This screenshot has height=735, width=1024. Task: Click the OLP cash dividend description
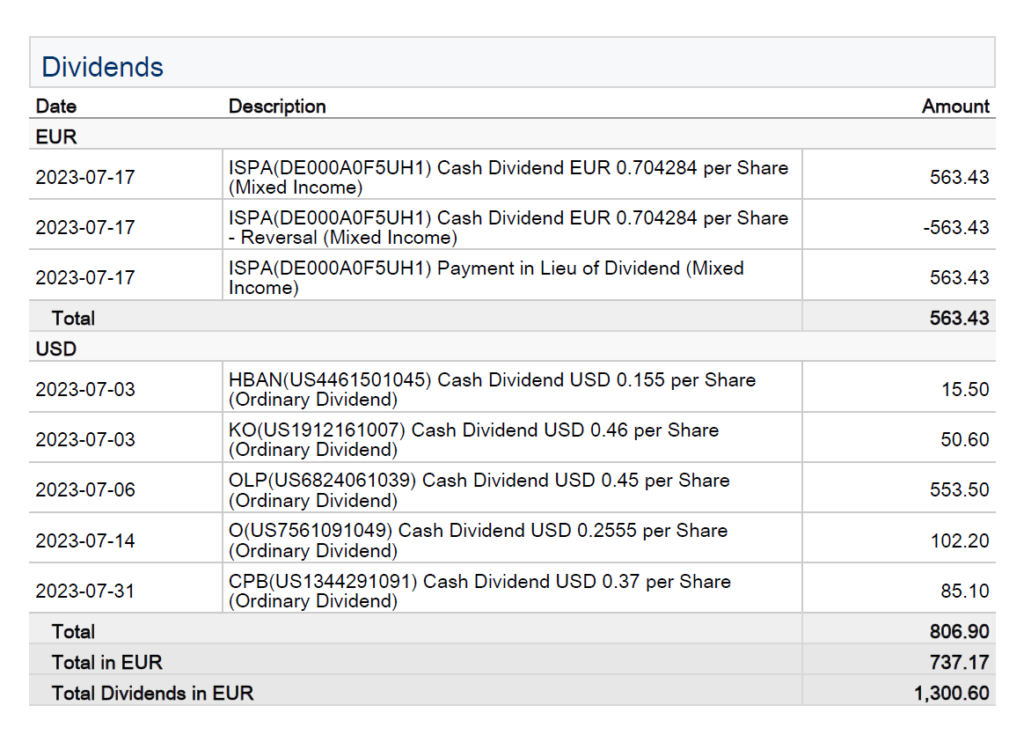coord(479,490)
